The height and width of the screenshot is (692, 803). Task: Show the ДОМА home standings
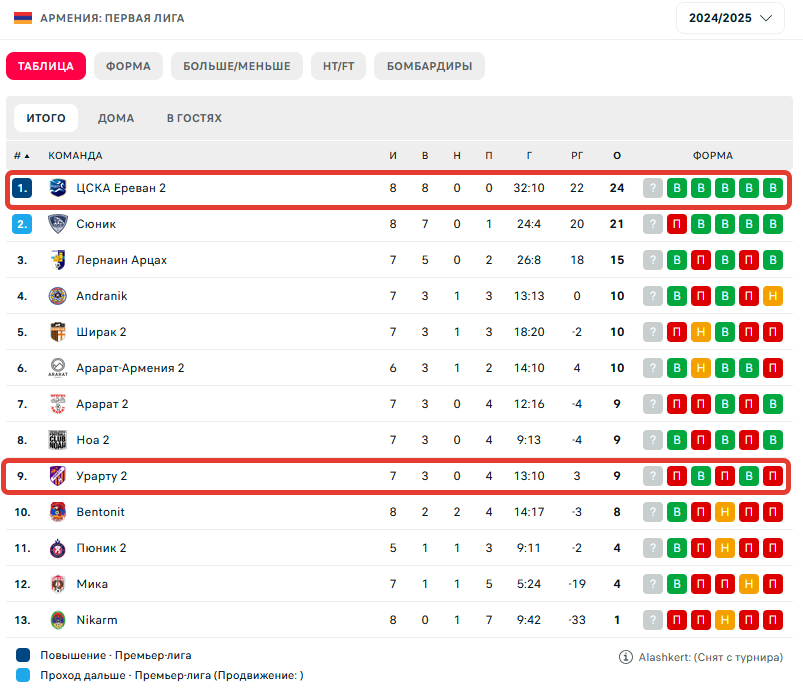pyautogui.click(x=116, y=118)
